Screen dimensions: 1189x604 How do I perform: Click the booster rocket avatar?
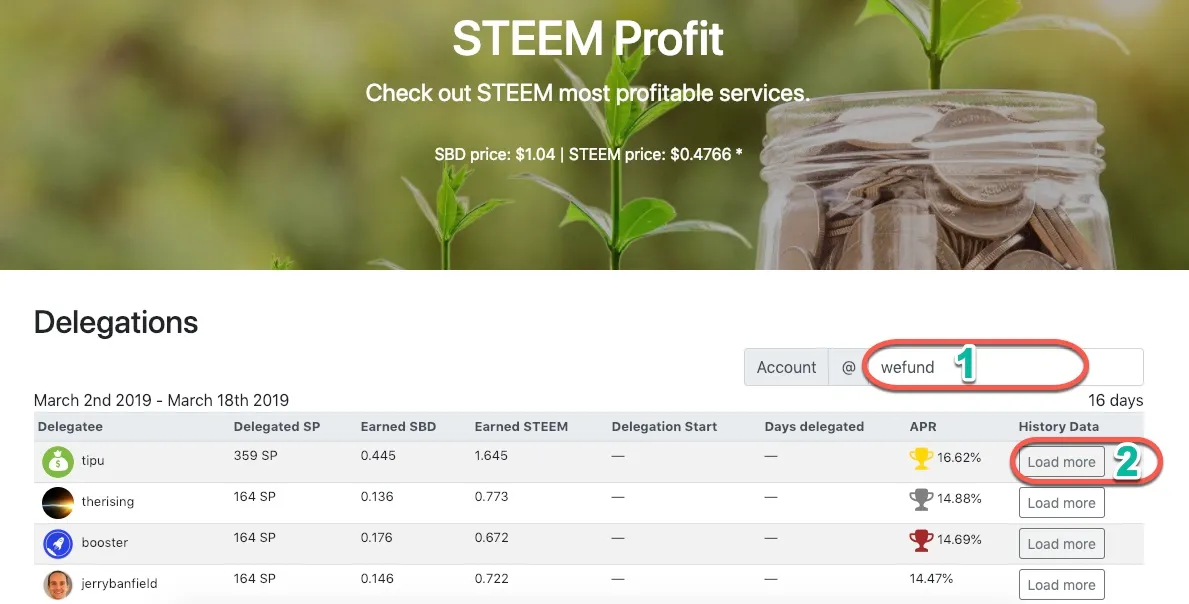point(58,543)
